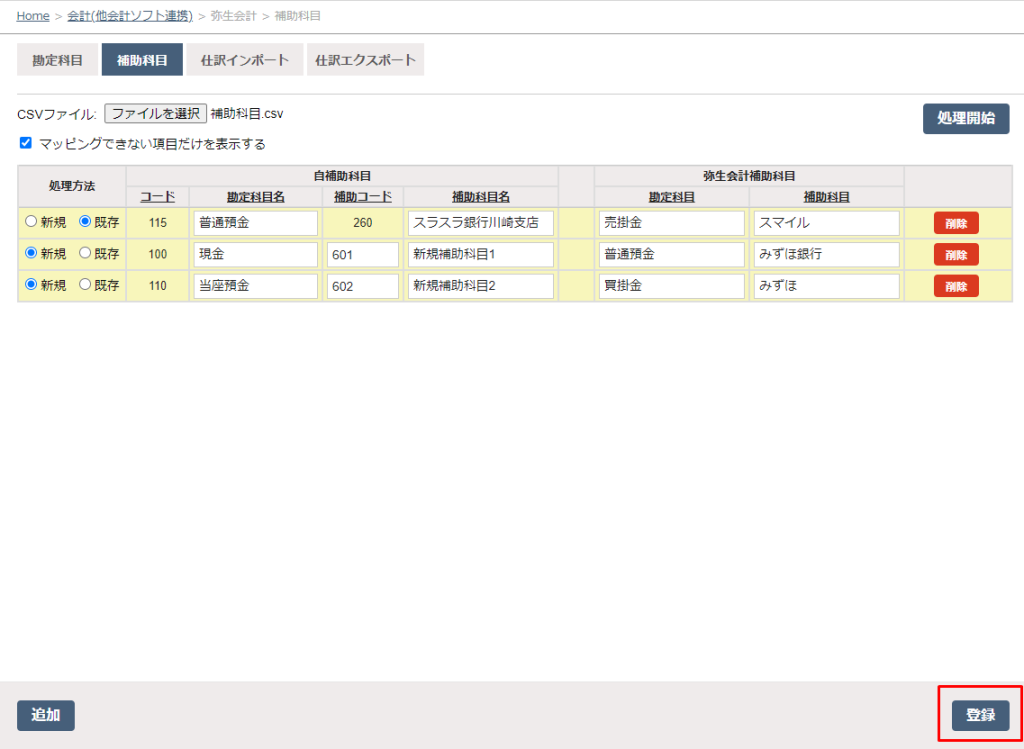Uncheck マッピングできない項目だけを表示する checkbox
Viewport: 1024px width, 749px height.
[x=25, y=143]
